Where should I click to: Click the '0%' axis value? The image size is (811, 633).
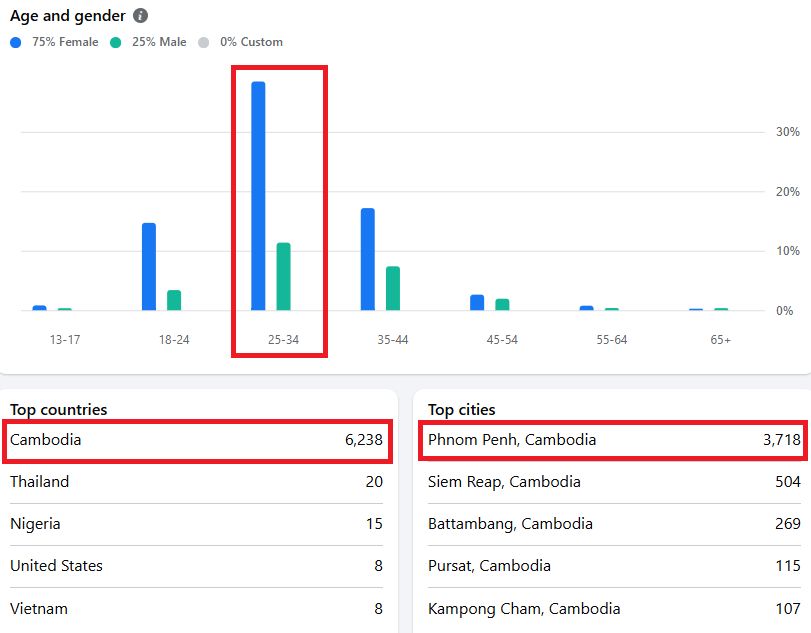pos(785,311)
